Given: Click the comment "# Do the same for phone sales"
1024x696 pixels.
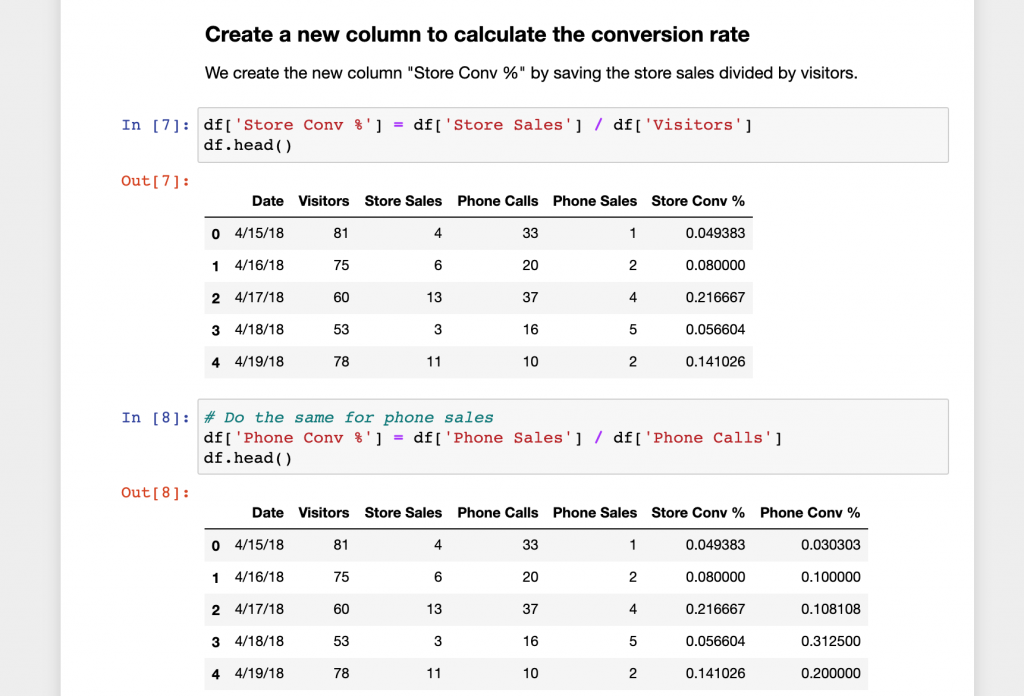Looking at the screenshot, I should [349, 417].
